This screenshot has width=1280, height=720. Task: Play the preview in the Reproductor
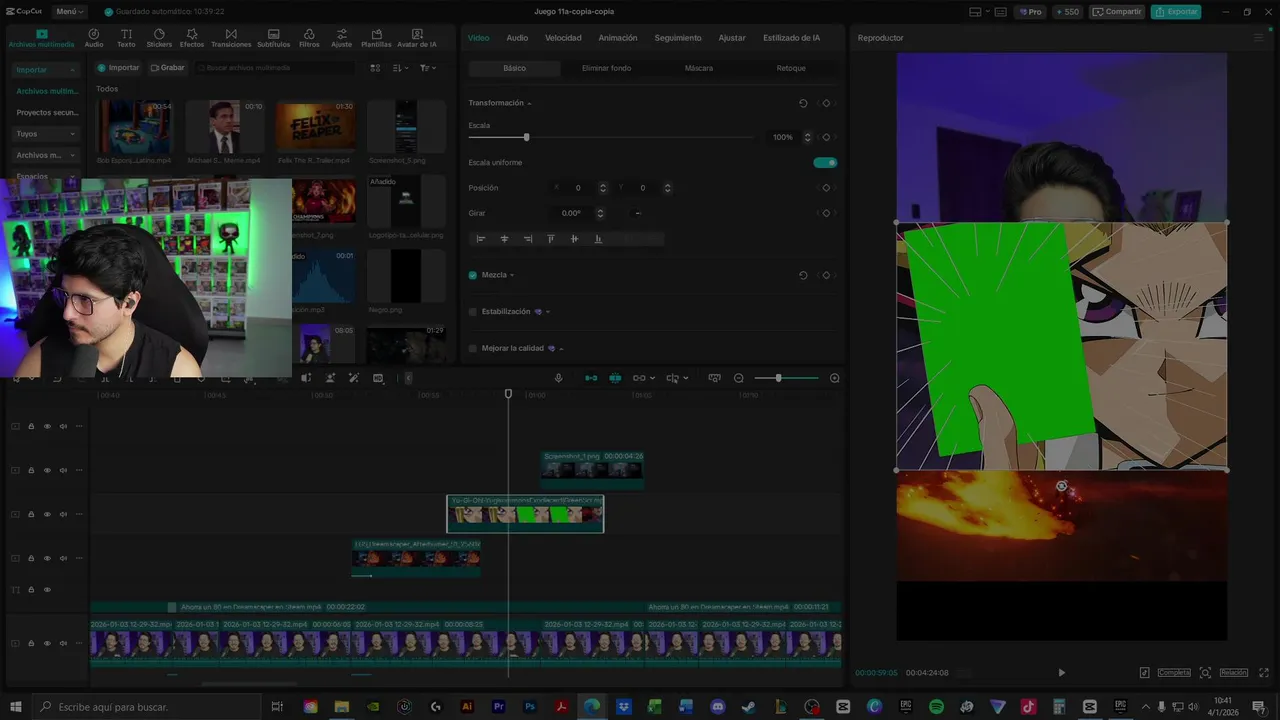(x=1061, y=673)
